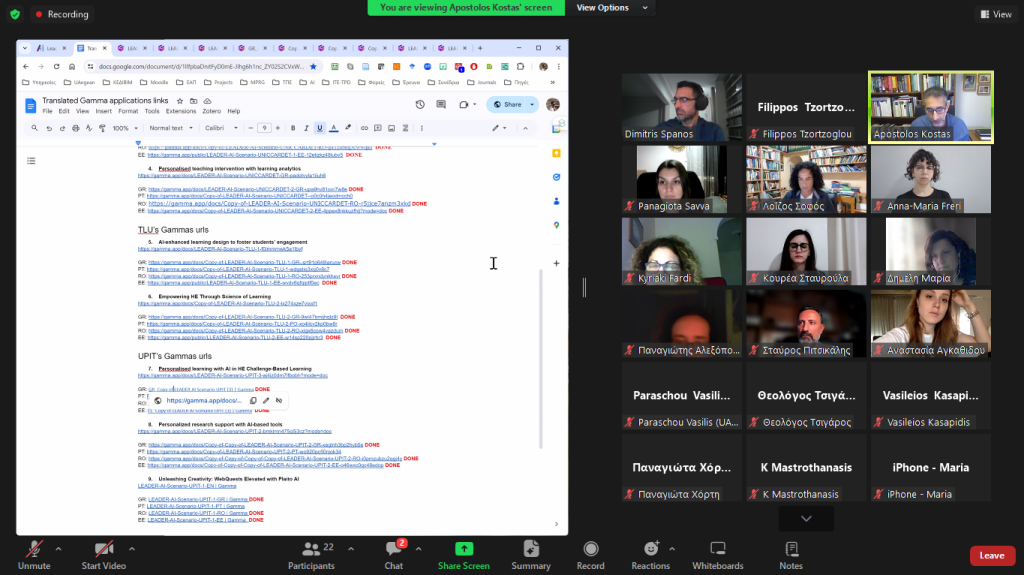
Task: Open the Zotero menu
Action: pos(211,111)
